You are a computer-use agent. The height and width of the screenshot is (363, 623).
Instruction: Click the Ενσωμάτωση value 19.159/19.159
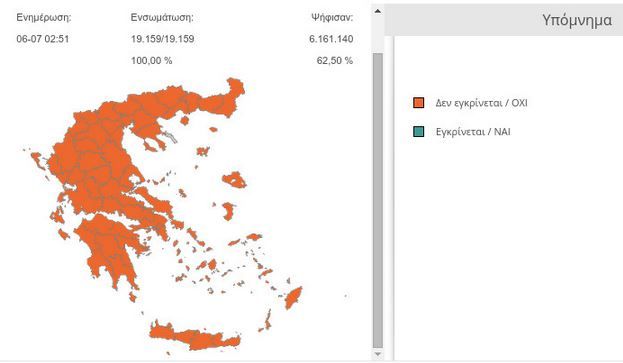pos(163,39)
